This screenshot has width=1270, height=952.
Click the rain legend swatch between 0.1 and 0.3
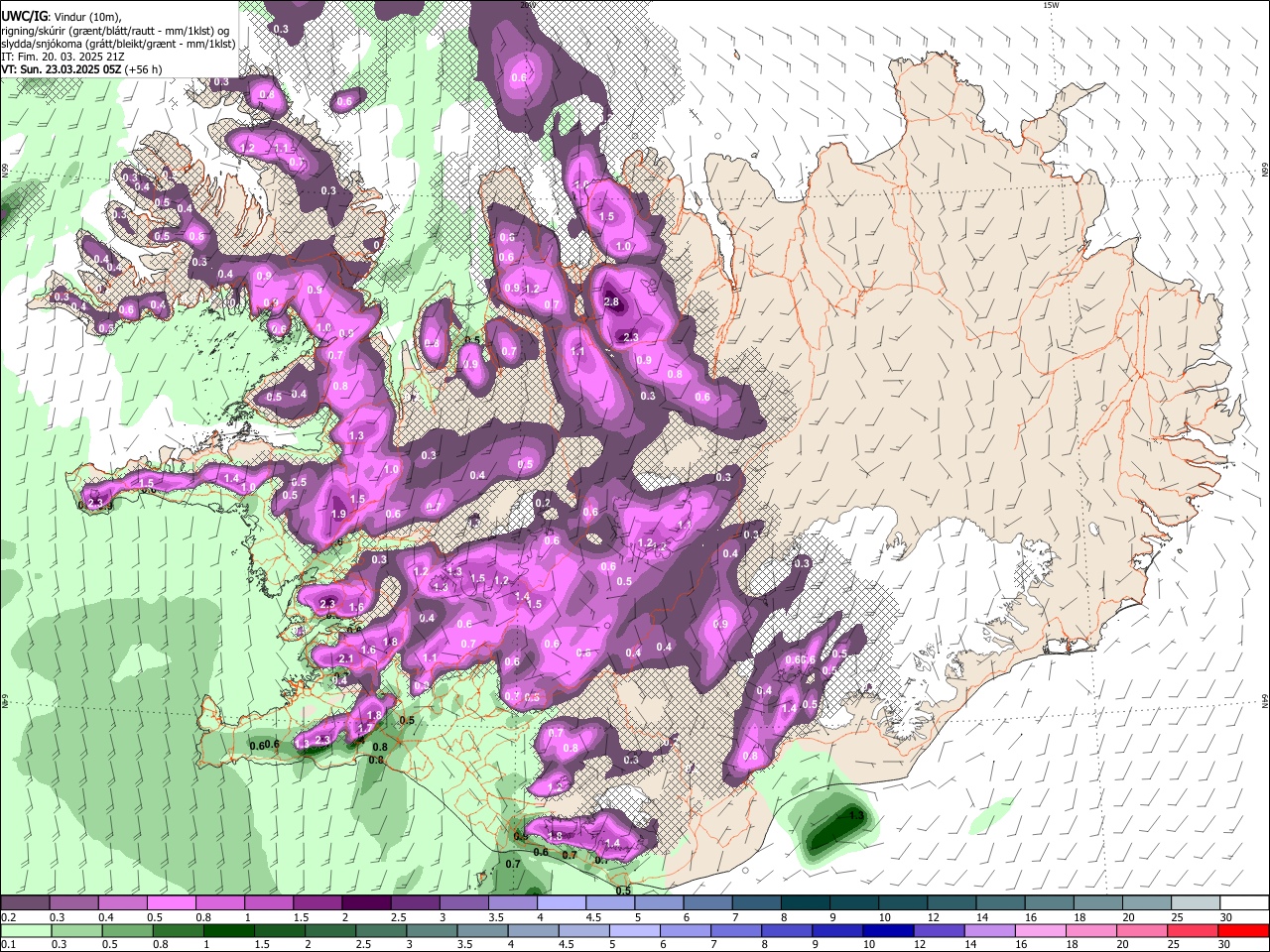(x=26, y=931)
